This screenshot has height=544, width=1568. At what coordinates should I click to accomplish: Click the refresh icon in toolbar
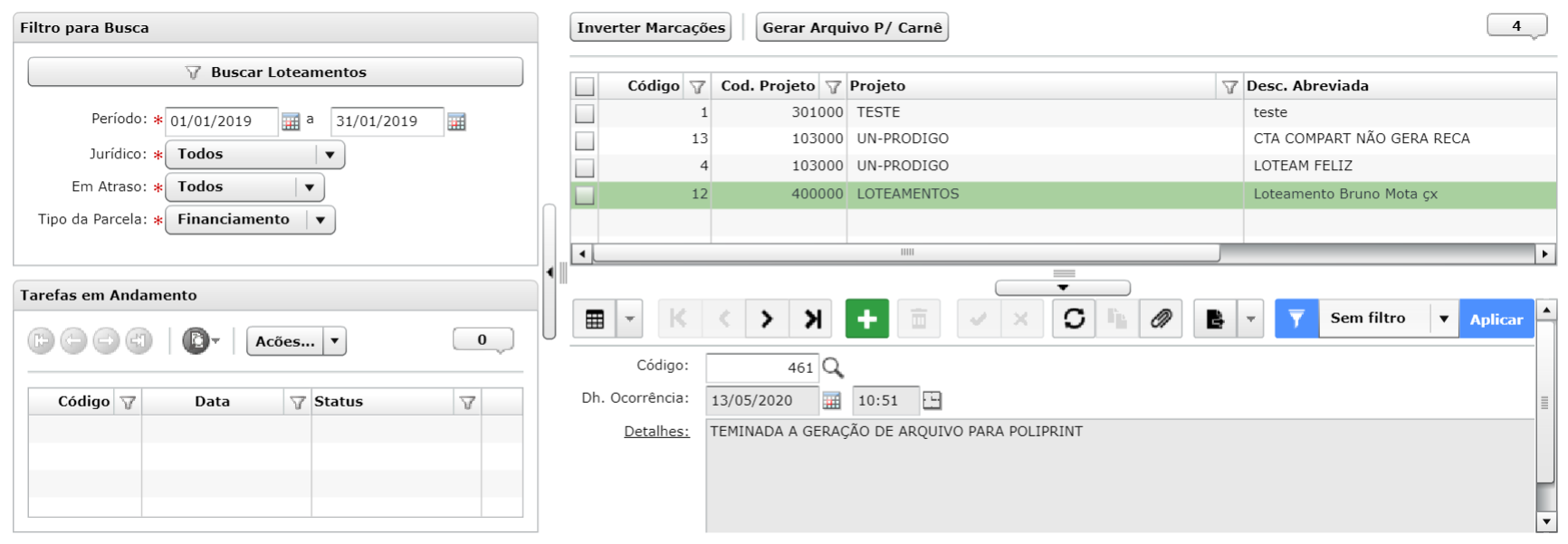pos(1074,319)
